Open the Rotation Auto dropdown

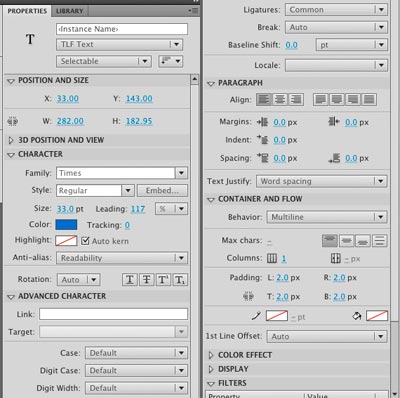click(79, 280)
